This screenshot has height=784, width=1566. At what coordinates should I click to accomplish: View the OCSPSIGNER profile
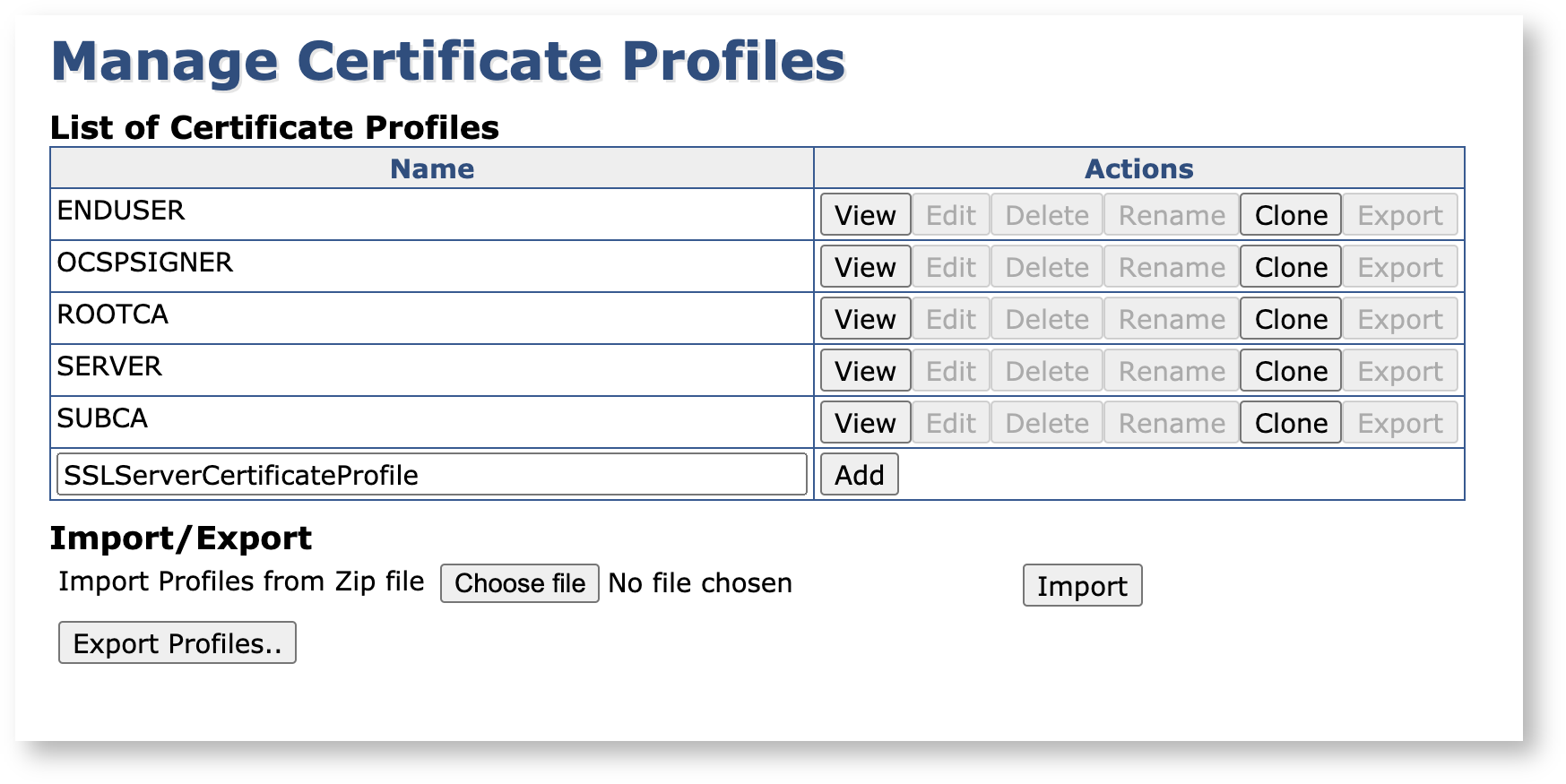point(865,267)
